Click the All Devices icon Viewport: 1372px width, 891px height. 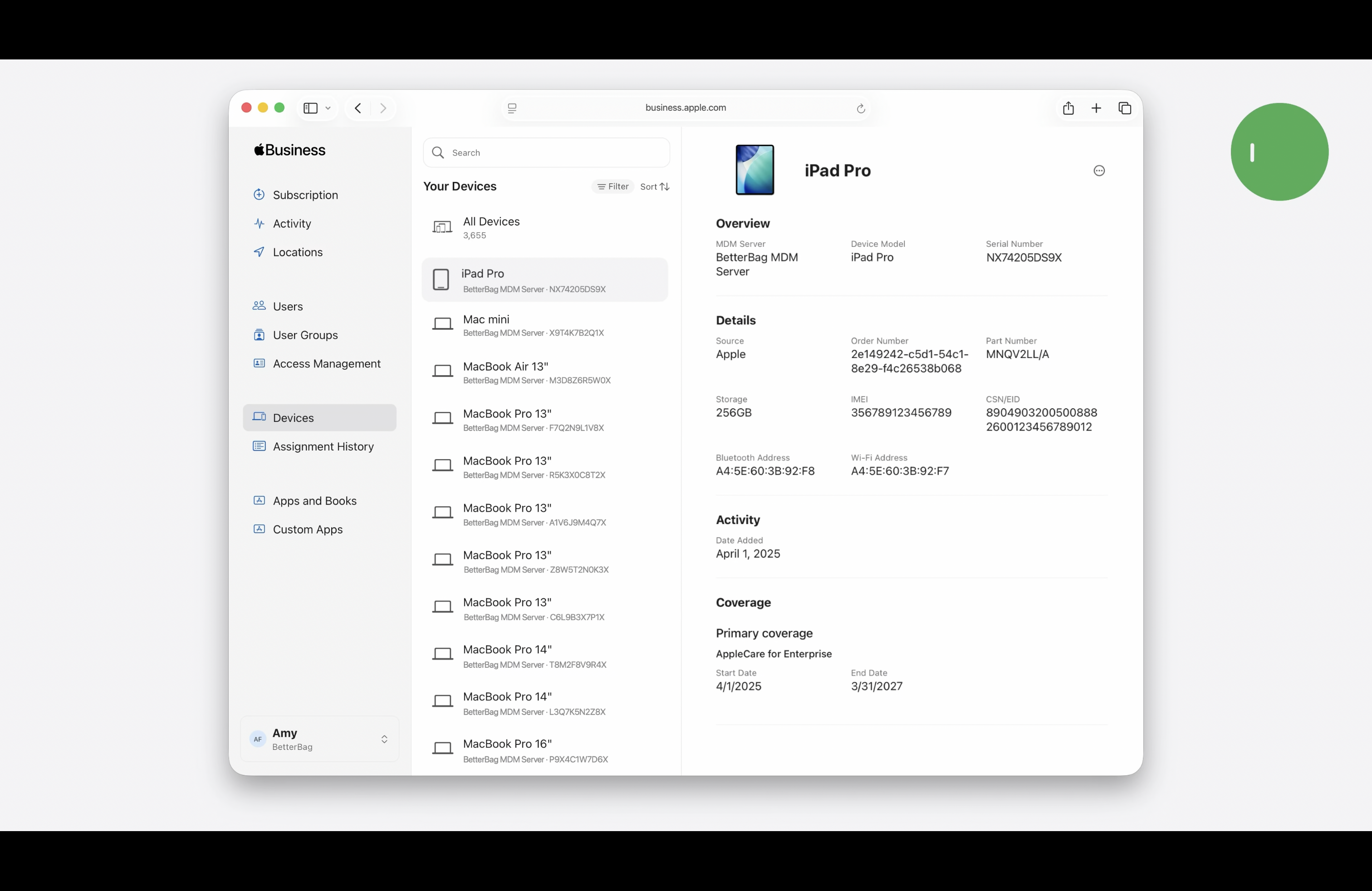(442, 228)
